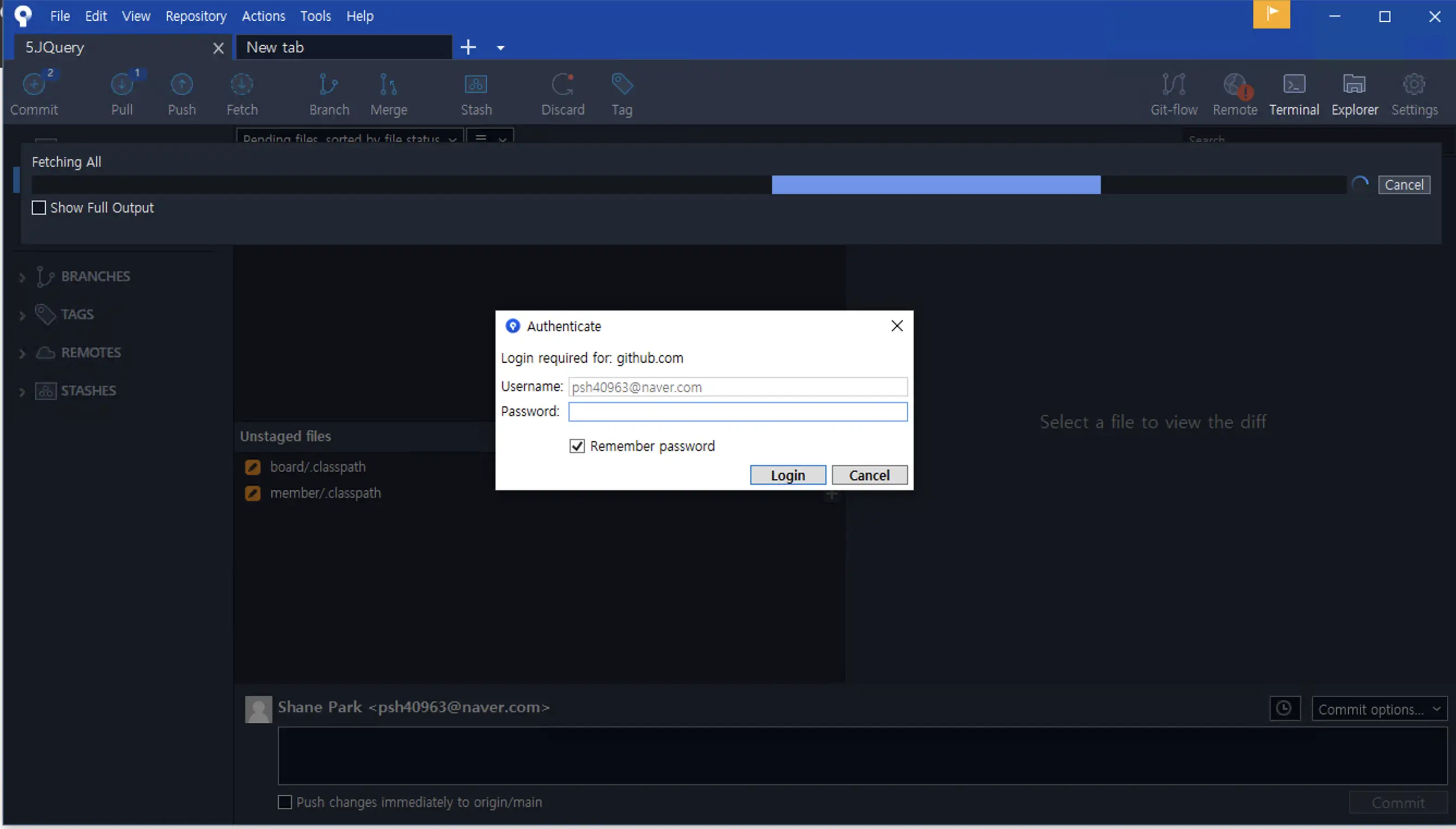The width and height of the screenshot is (1456, 829).
Task: Open the Commit options dropdown
Action: [x=1379, y=709]
